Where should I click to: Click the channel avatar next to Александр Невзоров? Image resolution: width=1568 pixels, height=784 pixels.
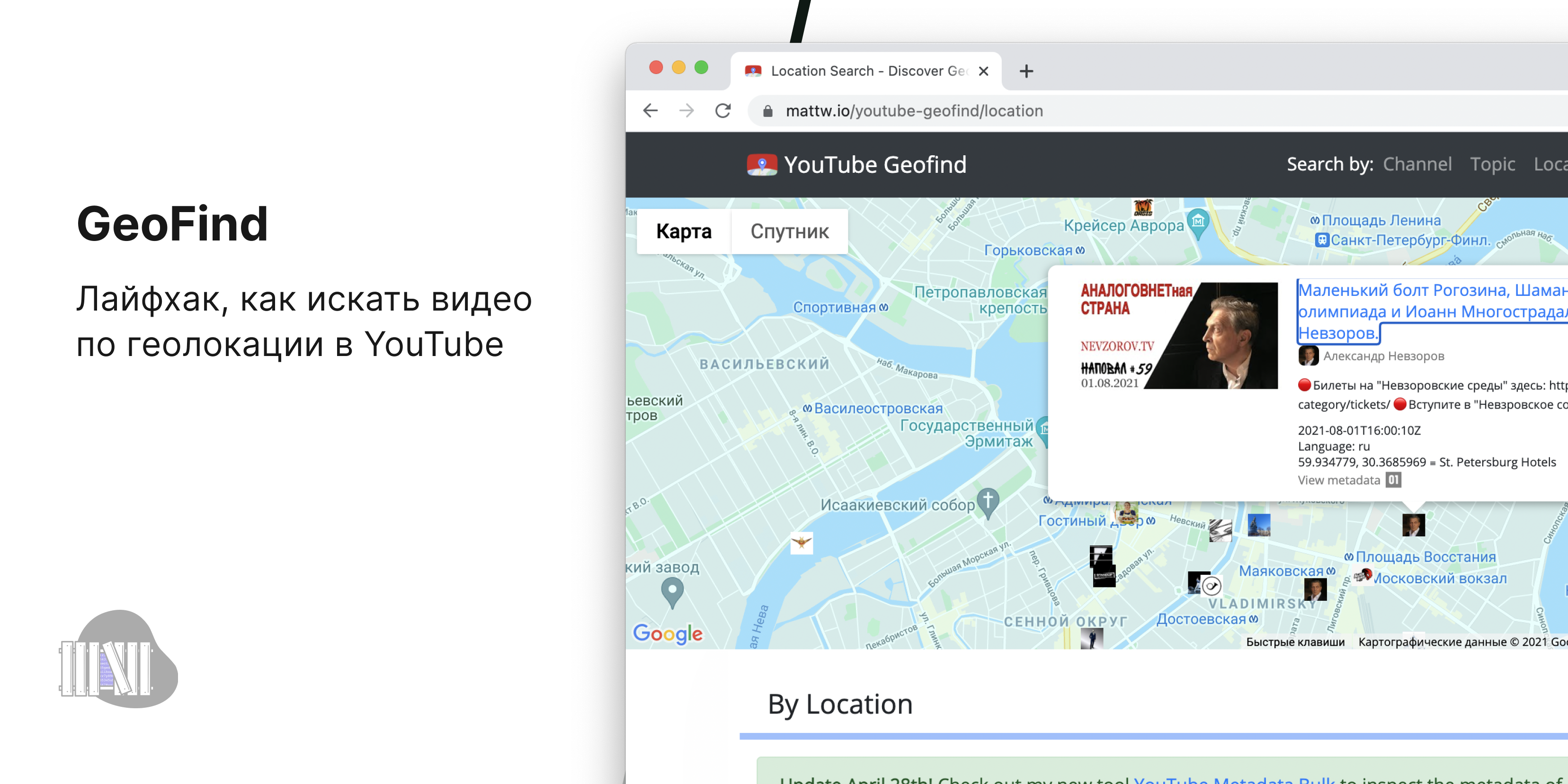(1308, 356)
